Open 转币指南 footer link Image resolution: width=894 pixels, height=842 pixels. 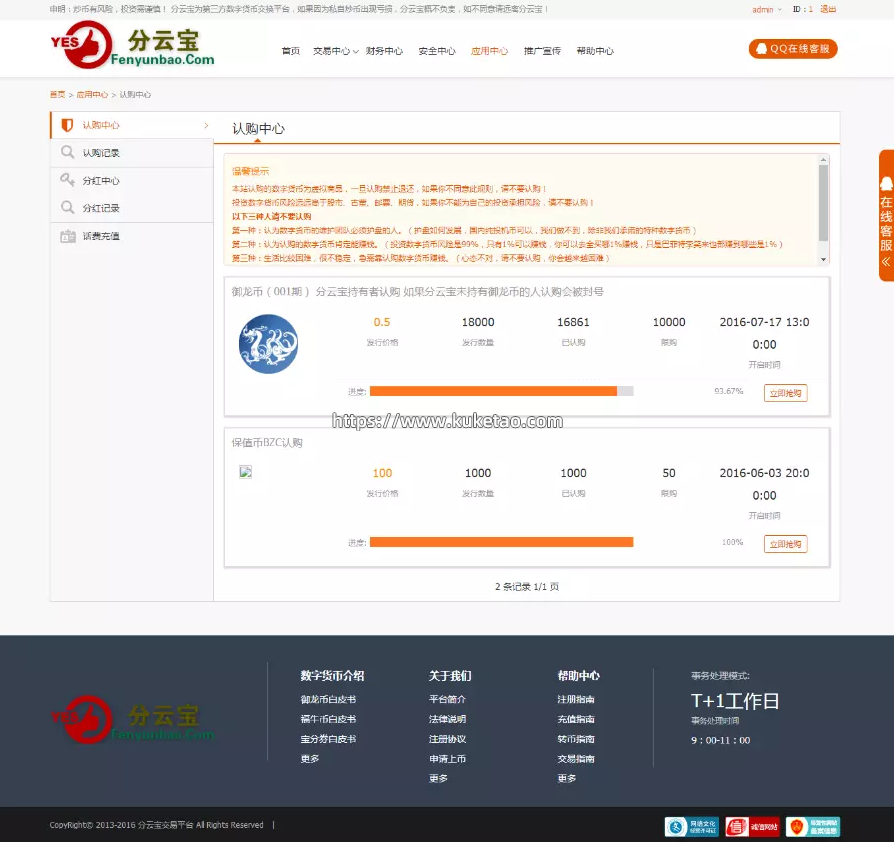pyautogui.click(x=576, y=739)
